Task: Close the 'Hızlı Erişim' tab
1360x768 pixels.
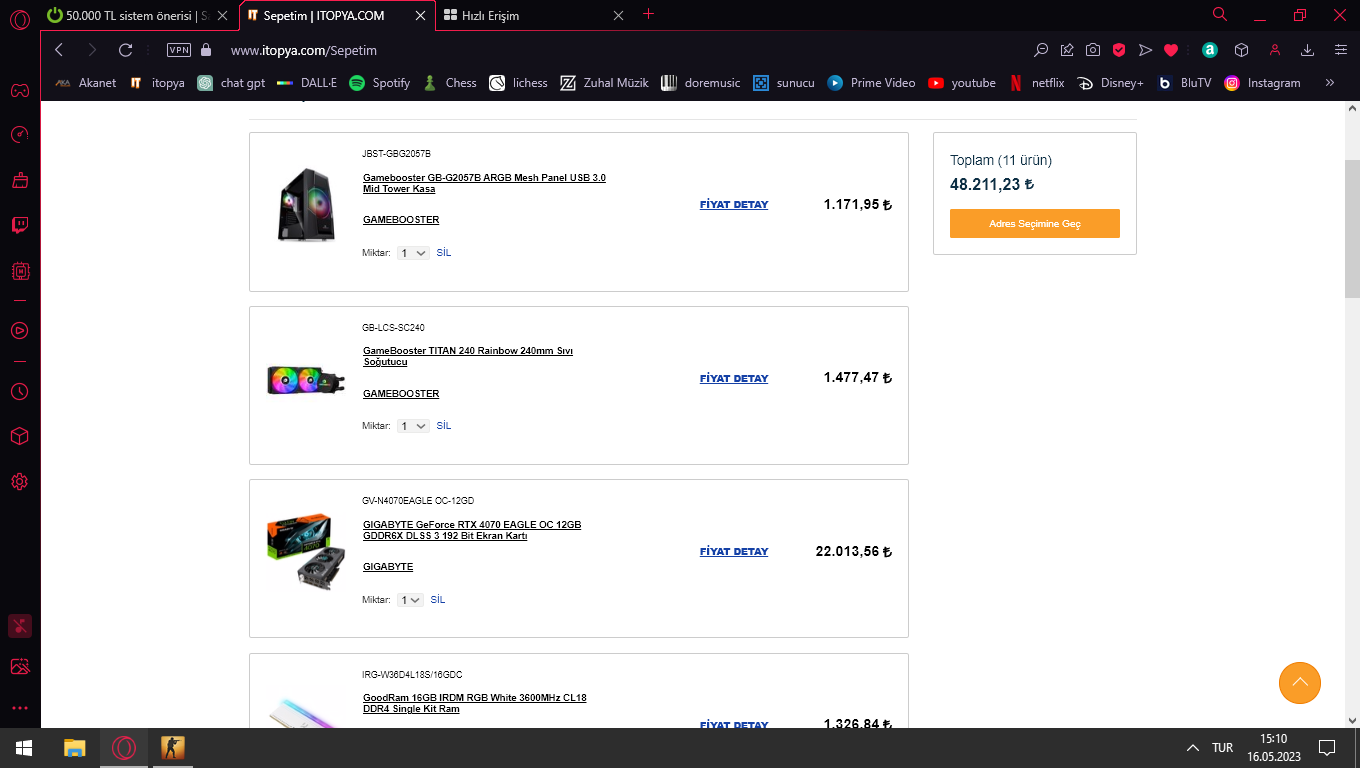Action: pyautogui.click(x=618, y=16)
